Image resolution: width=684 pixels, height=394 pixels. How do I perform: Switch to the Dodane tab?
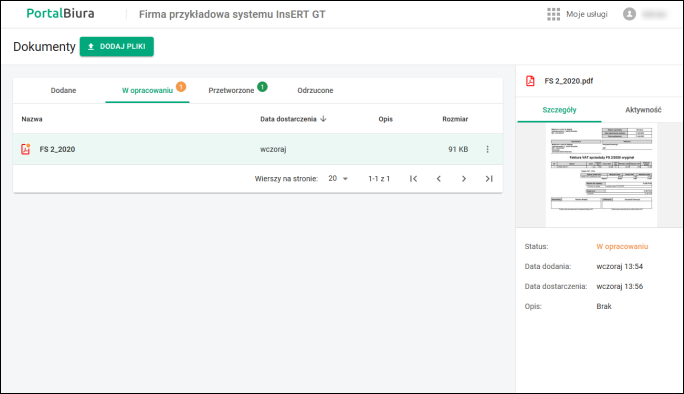point(63,90)
